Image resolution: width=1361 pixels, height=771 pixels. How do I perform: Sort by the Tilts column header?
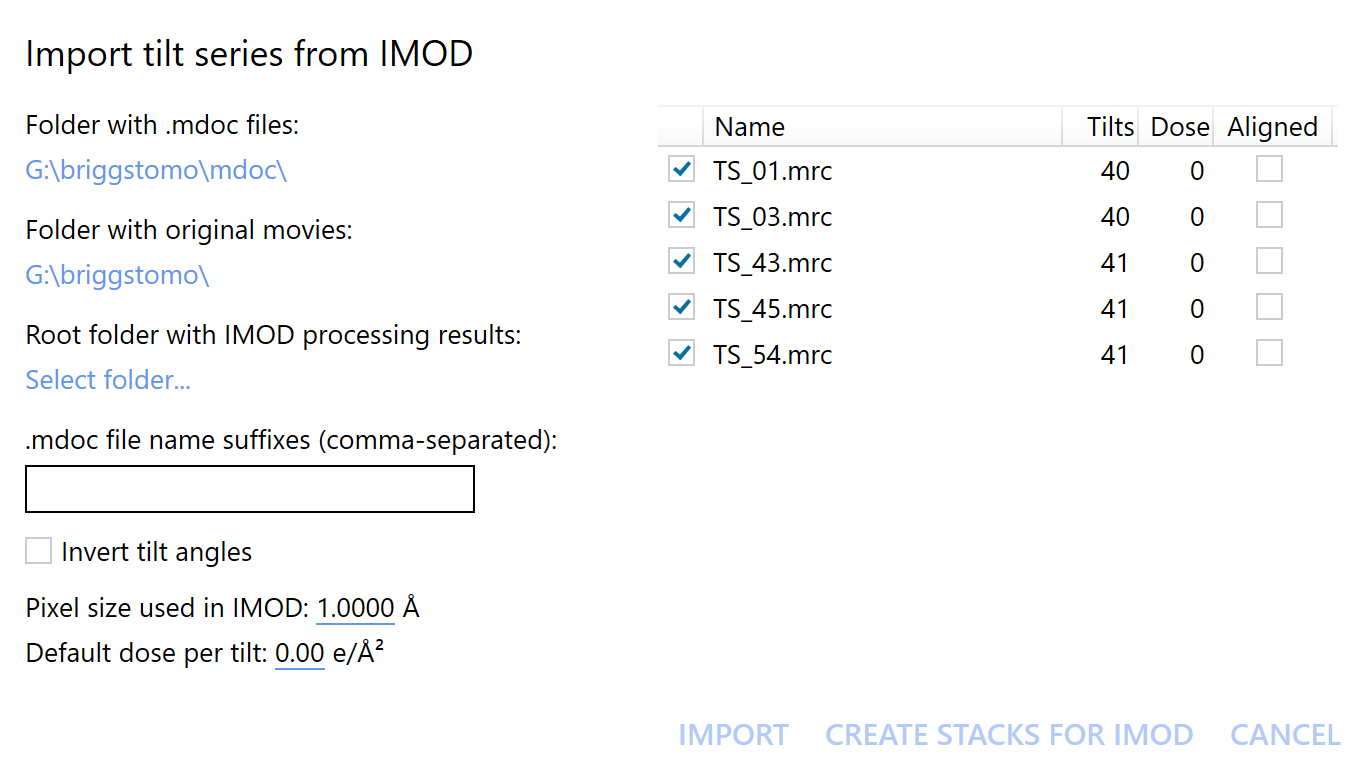pyautogui.click(x=1100, y=127)
